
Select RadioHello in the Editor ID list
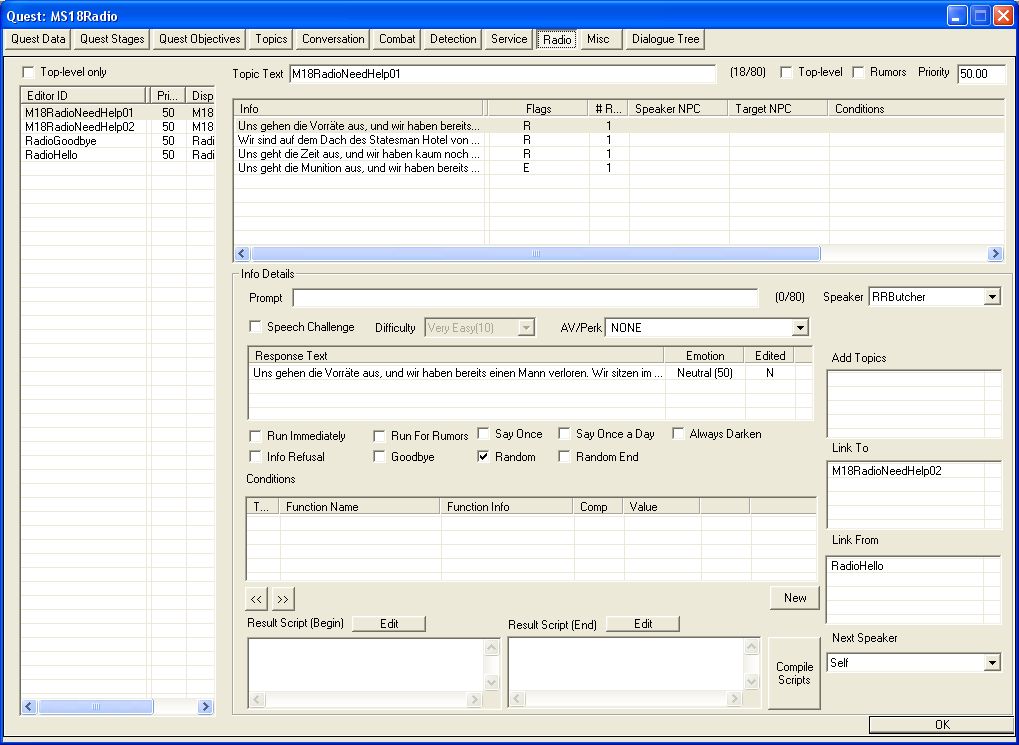(x=117, y=155)
